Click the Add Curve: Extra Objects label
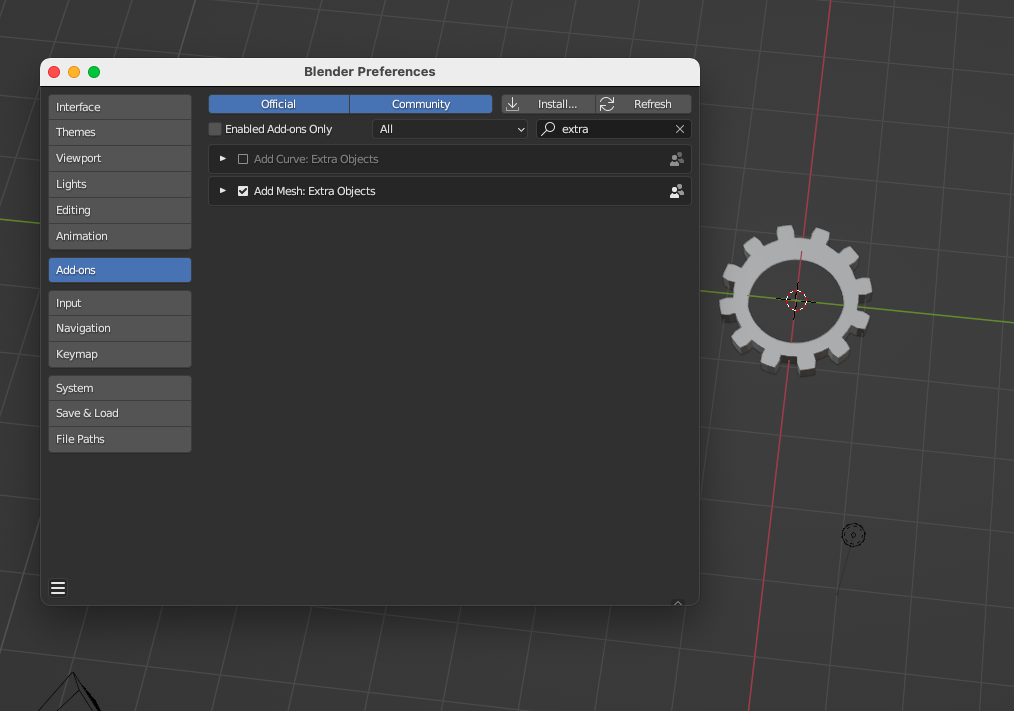The image size is (1014, 711). [316, 159]
